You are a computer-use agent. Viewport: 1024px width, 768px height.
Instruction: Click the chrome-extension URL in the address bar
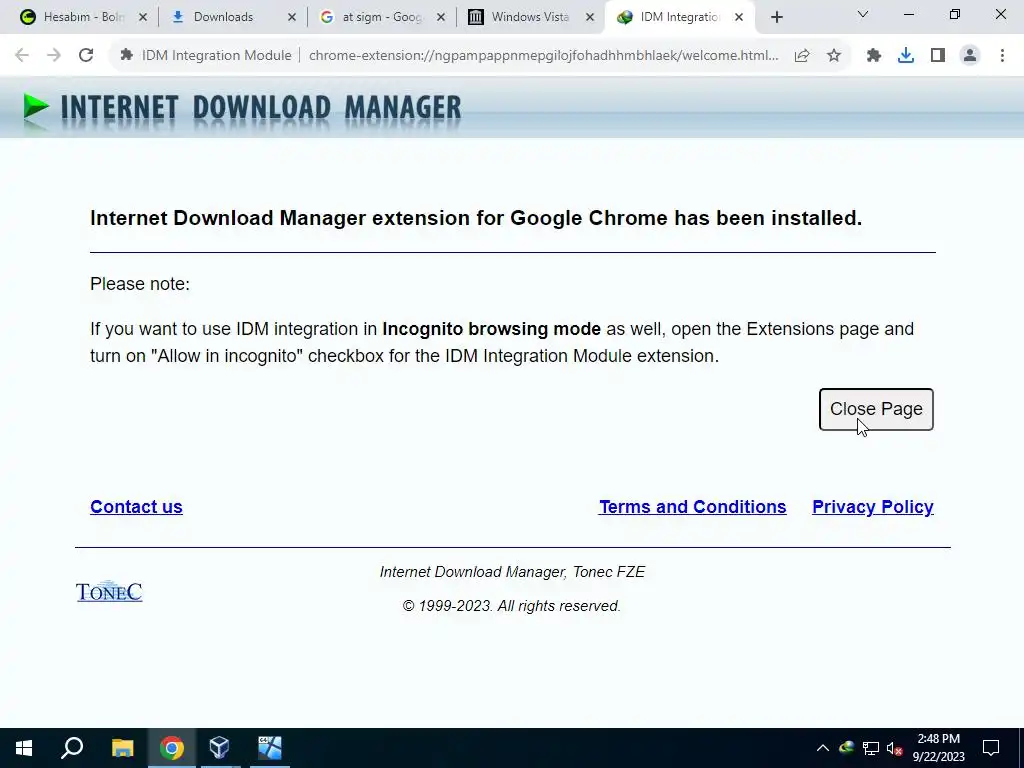[x=543, y=56]
